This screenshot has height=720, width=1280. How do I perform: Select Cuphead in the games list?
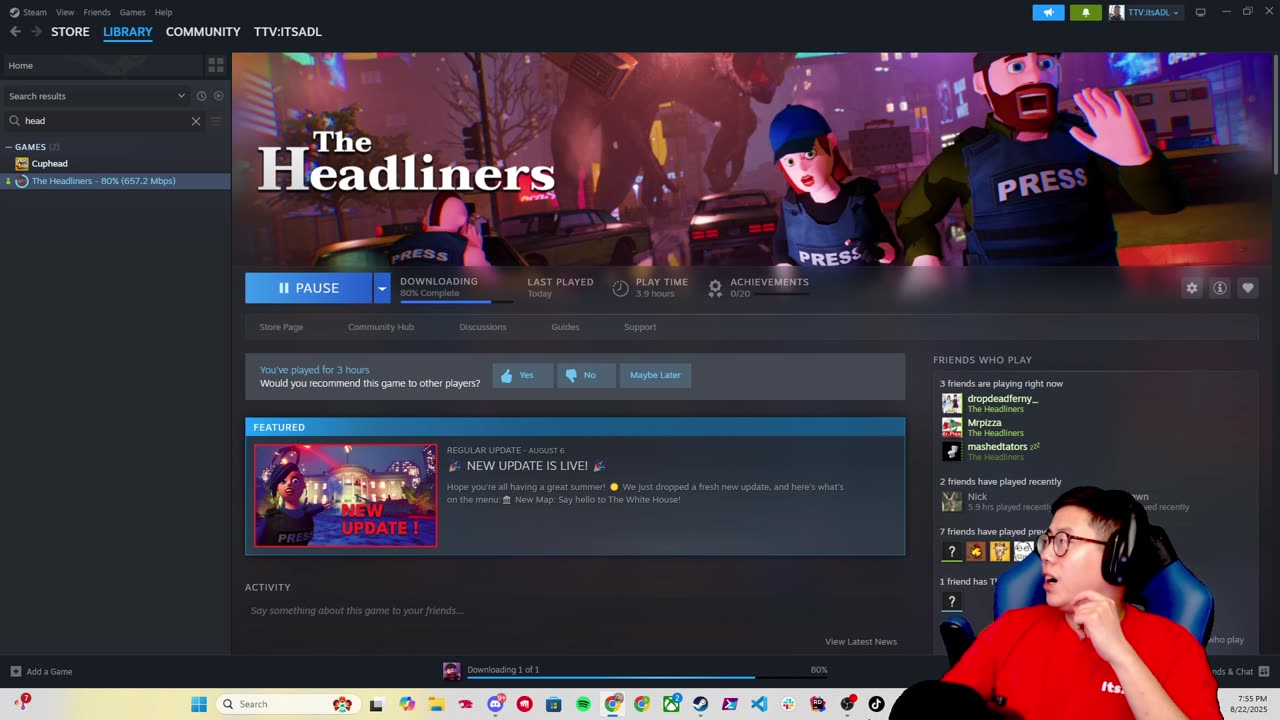pos(49,164)
